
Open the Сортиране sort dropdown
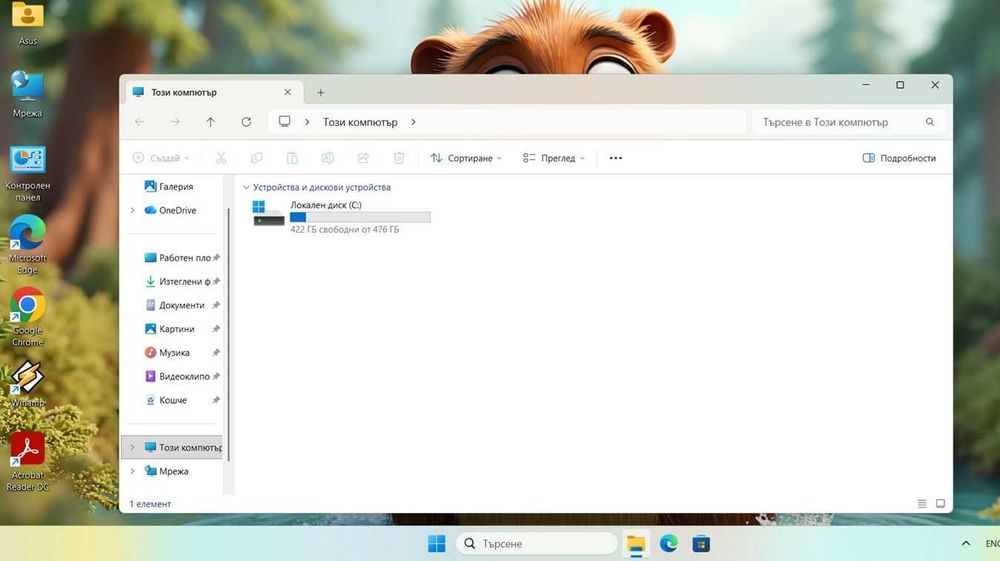click(466, 158)
